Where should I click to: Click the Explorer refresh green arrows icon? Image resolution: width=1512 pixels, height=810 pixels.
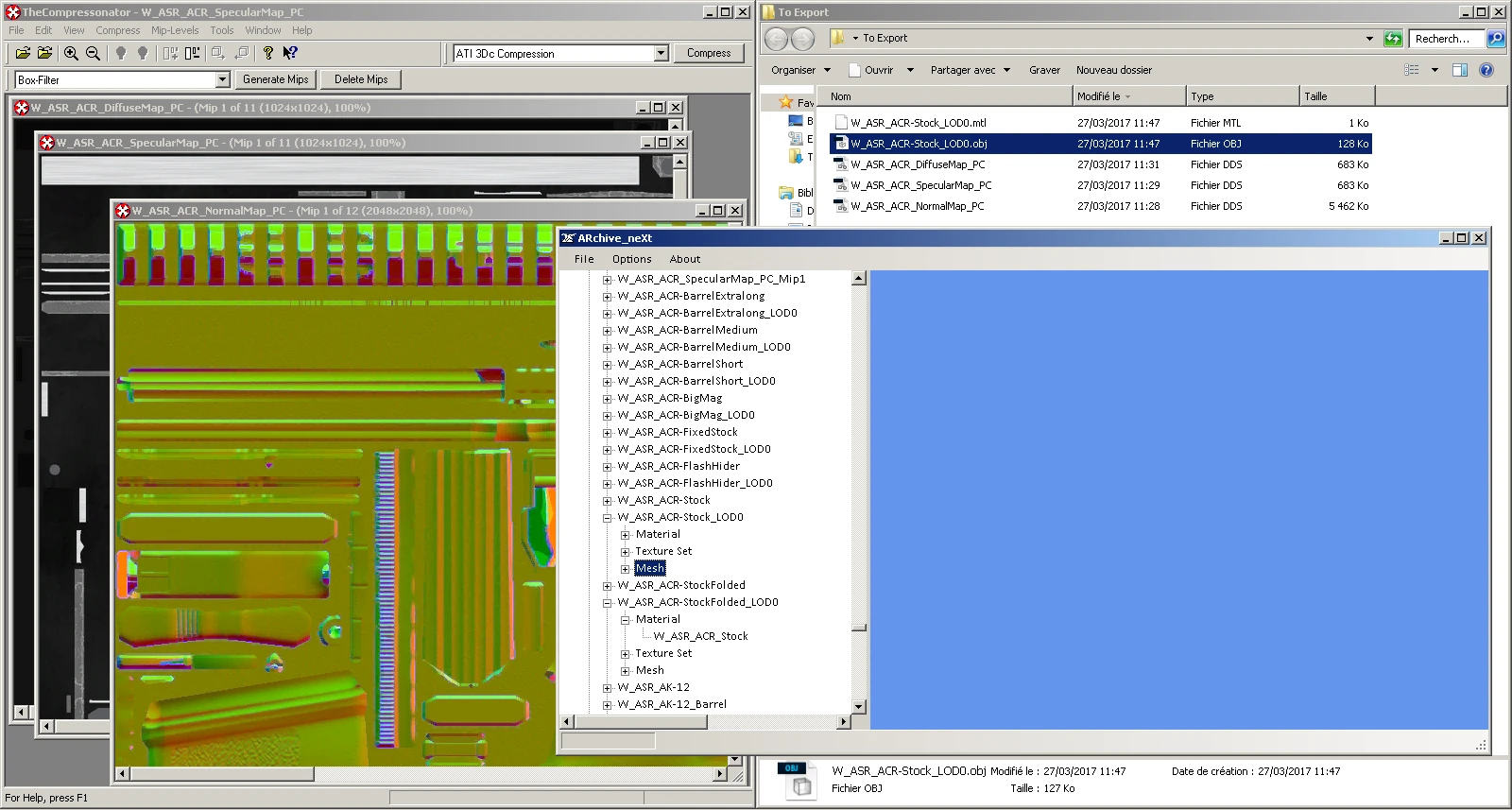[1393, 39]
